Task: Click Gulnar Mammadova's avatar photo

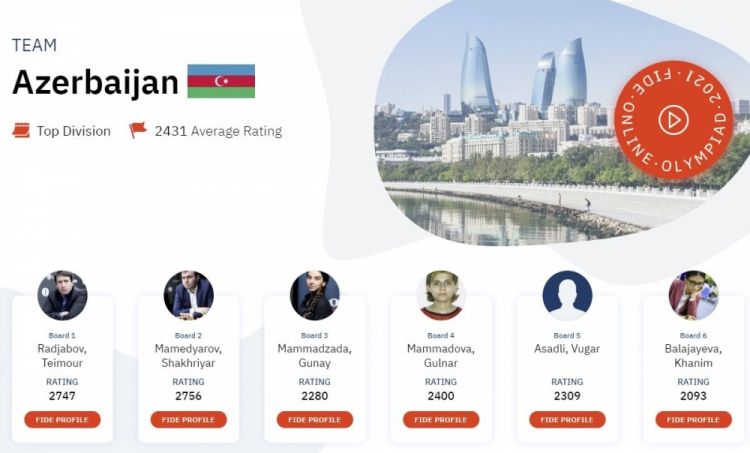Action: (x=441, y=295)
